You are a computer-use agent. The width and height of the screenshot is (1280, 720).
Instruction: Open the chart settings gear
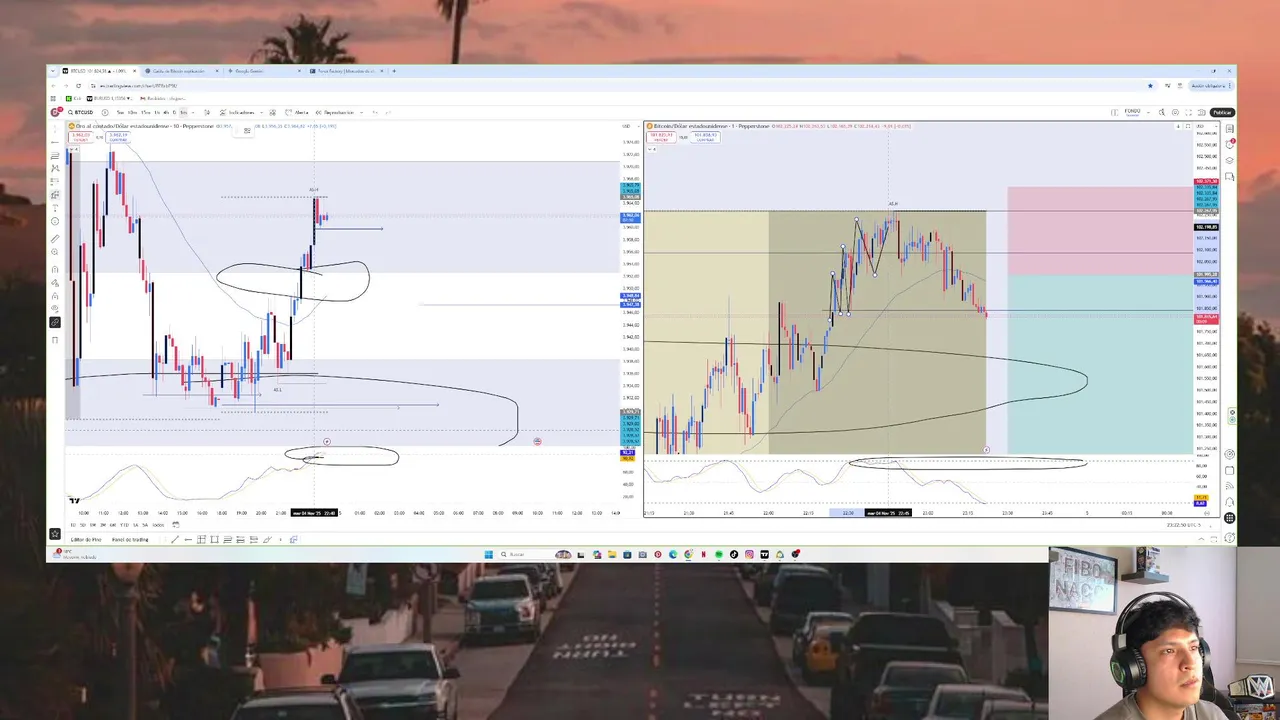point(1175,112)
